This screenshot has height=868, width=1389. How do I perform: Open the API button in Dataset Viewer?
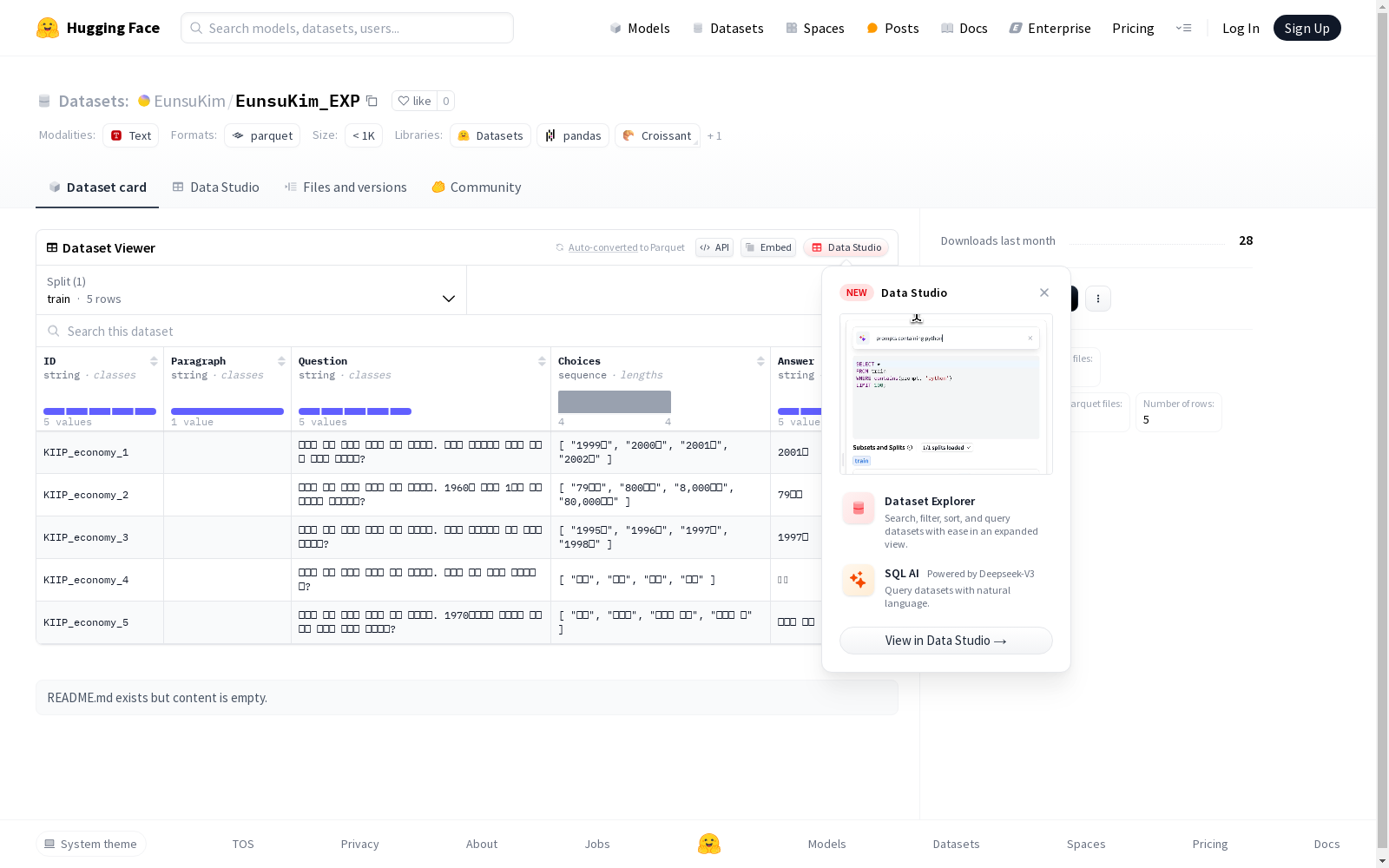pos(714,247)
